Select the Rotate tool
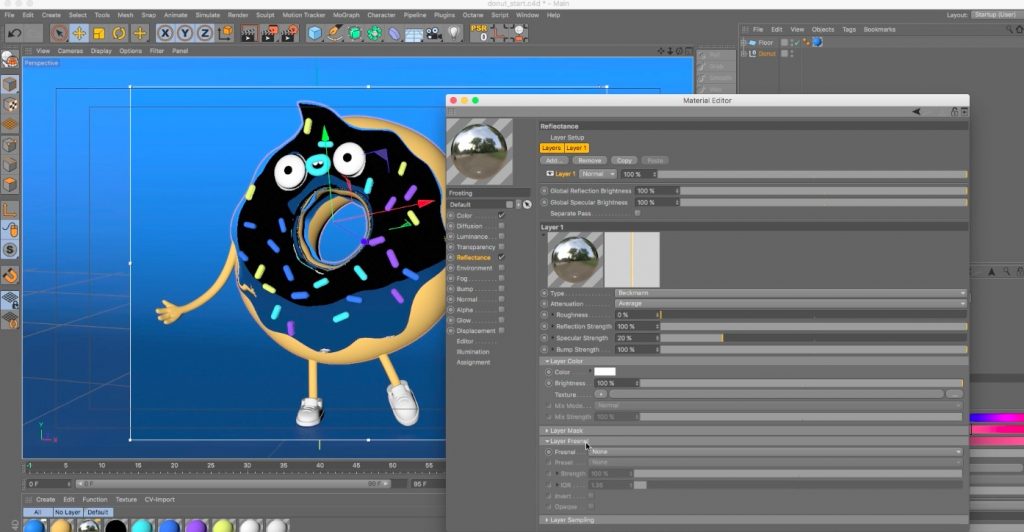 coord(120,33)
